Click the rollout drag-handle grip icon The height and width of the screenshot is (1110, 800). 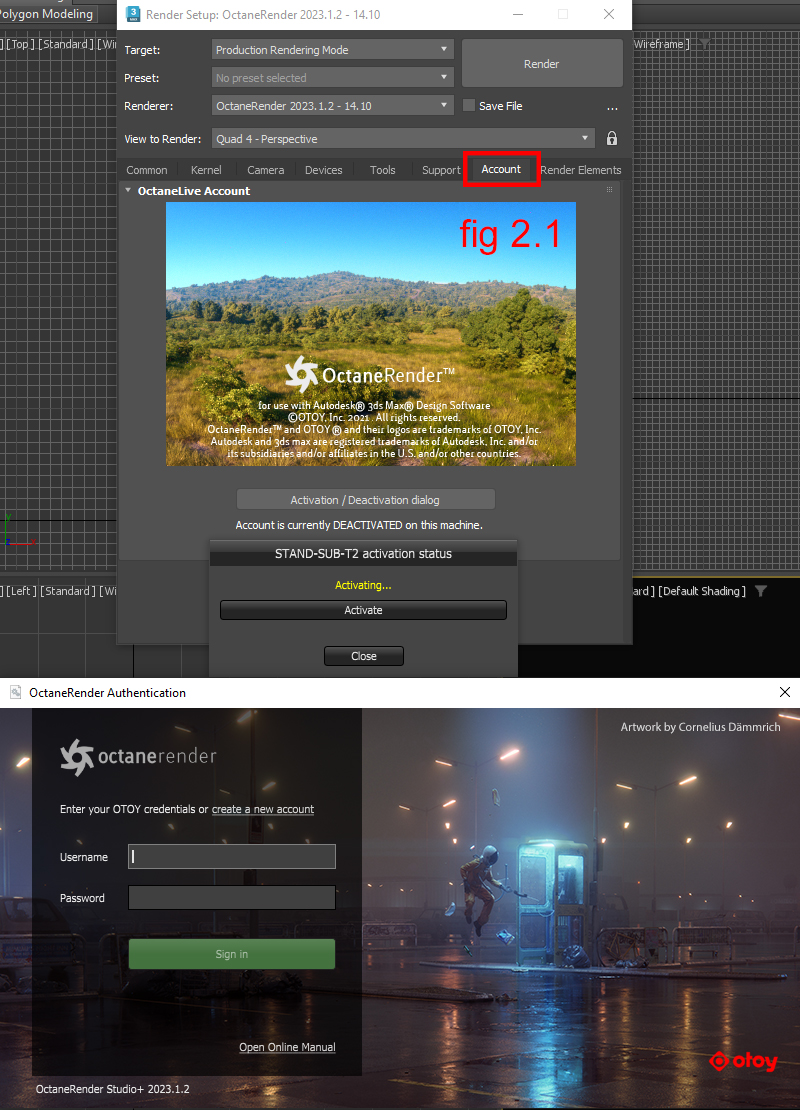(x=609, y=190)
